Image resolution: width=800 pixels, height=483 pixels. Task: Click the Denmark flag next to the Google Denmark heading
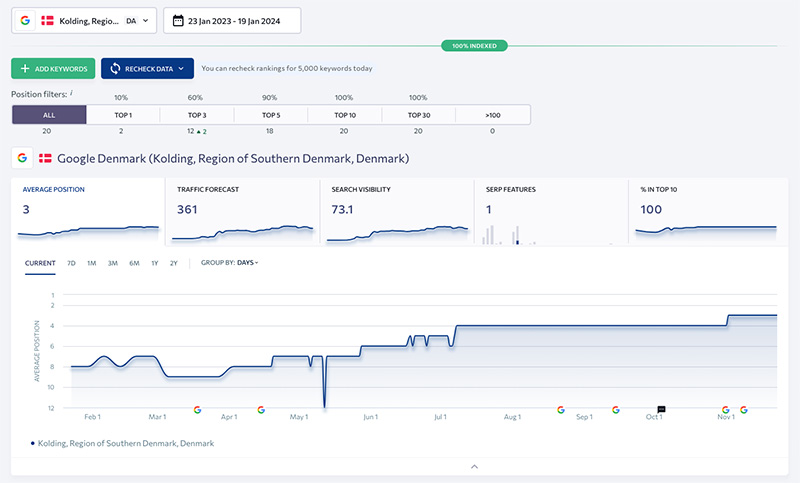(x=45, y=158)
